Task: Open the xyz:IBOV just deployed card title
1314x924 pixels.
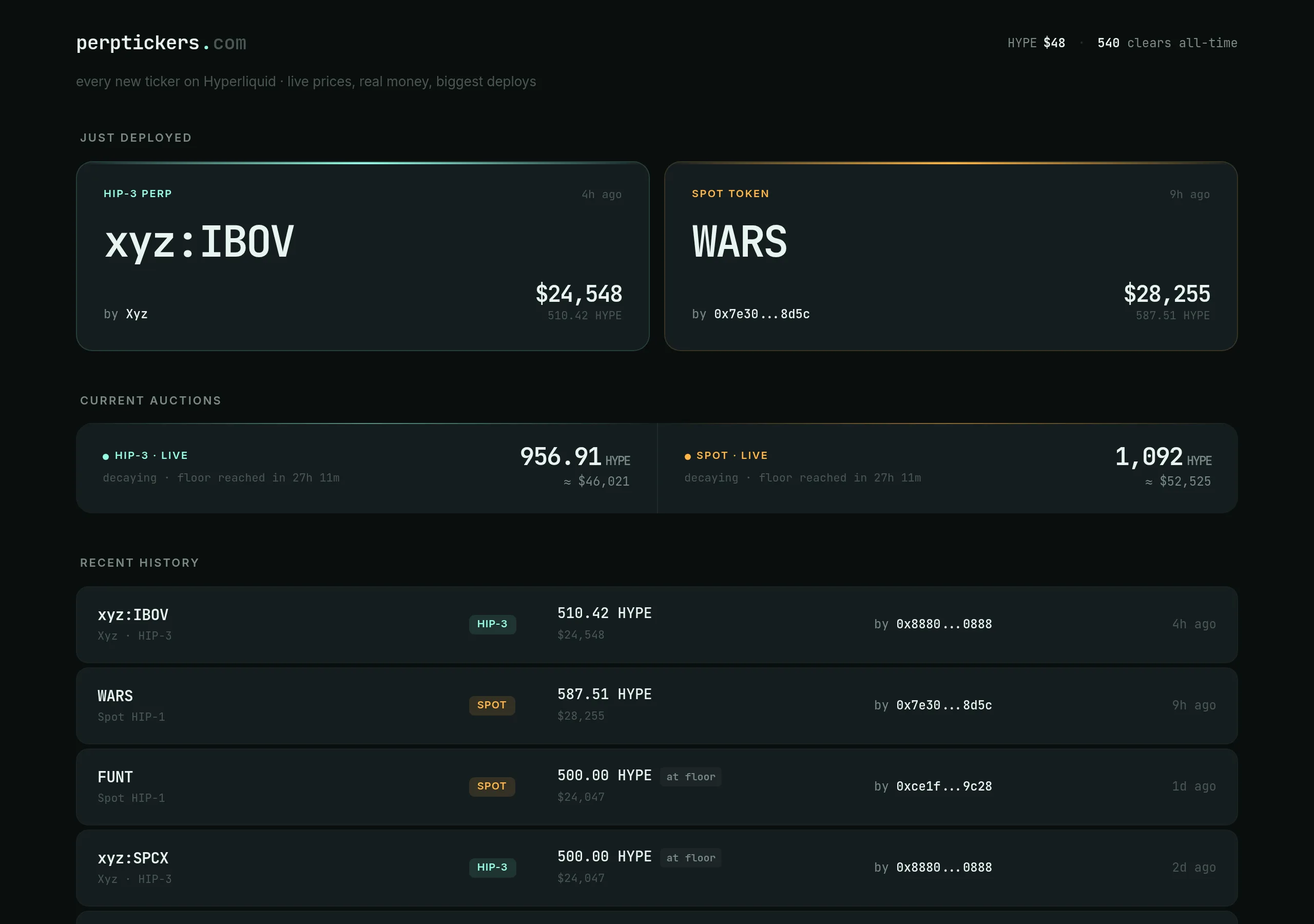Action: [199, 242]
